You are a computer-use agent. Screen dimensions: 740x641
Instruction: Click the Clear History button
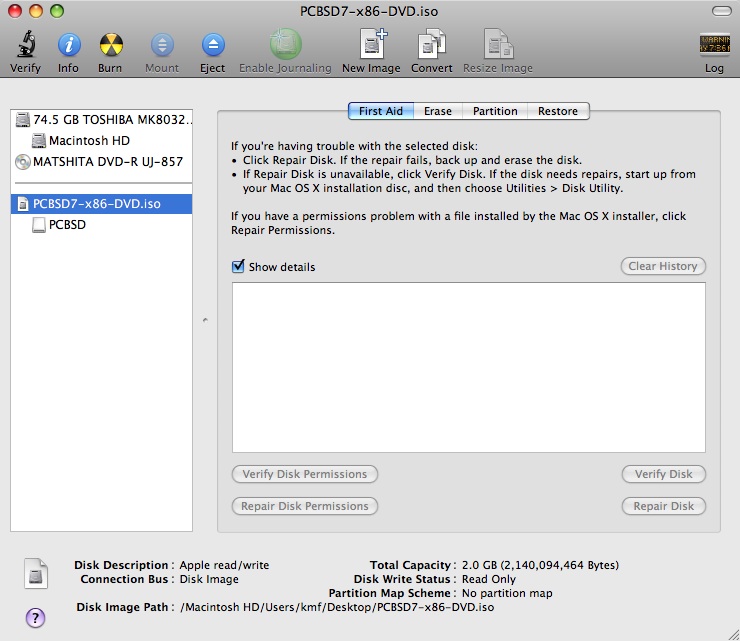(663, 266)
